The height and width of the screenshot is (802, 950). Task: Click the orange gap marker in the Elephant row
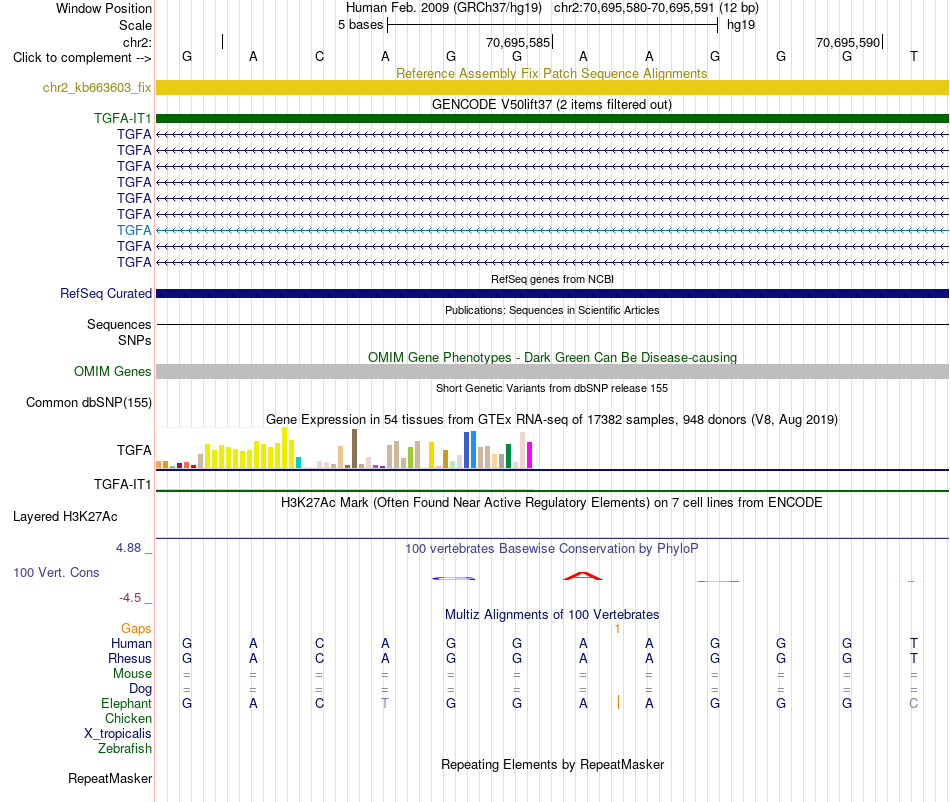(618, 702)
